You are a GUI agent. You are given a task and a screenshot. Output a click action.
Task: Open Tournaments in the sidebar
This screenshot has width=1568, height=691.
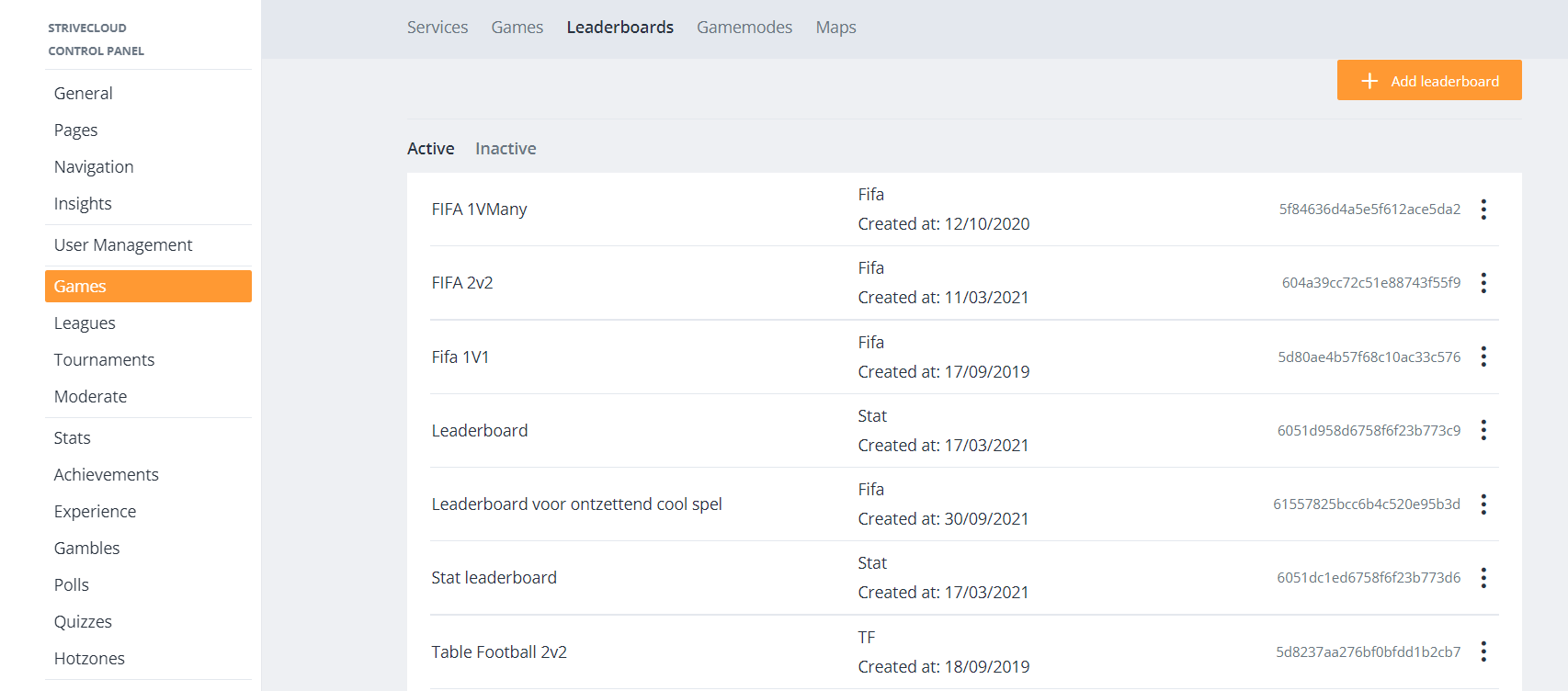104,360
